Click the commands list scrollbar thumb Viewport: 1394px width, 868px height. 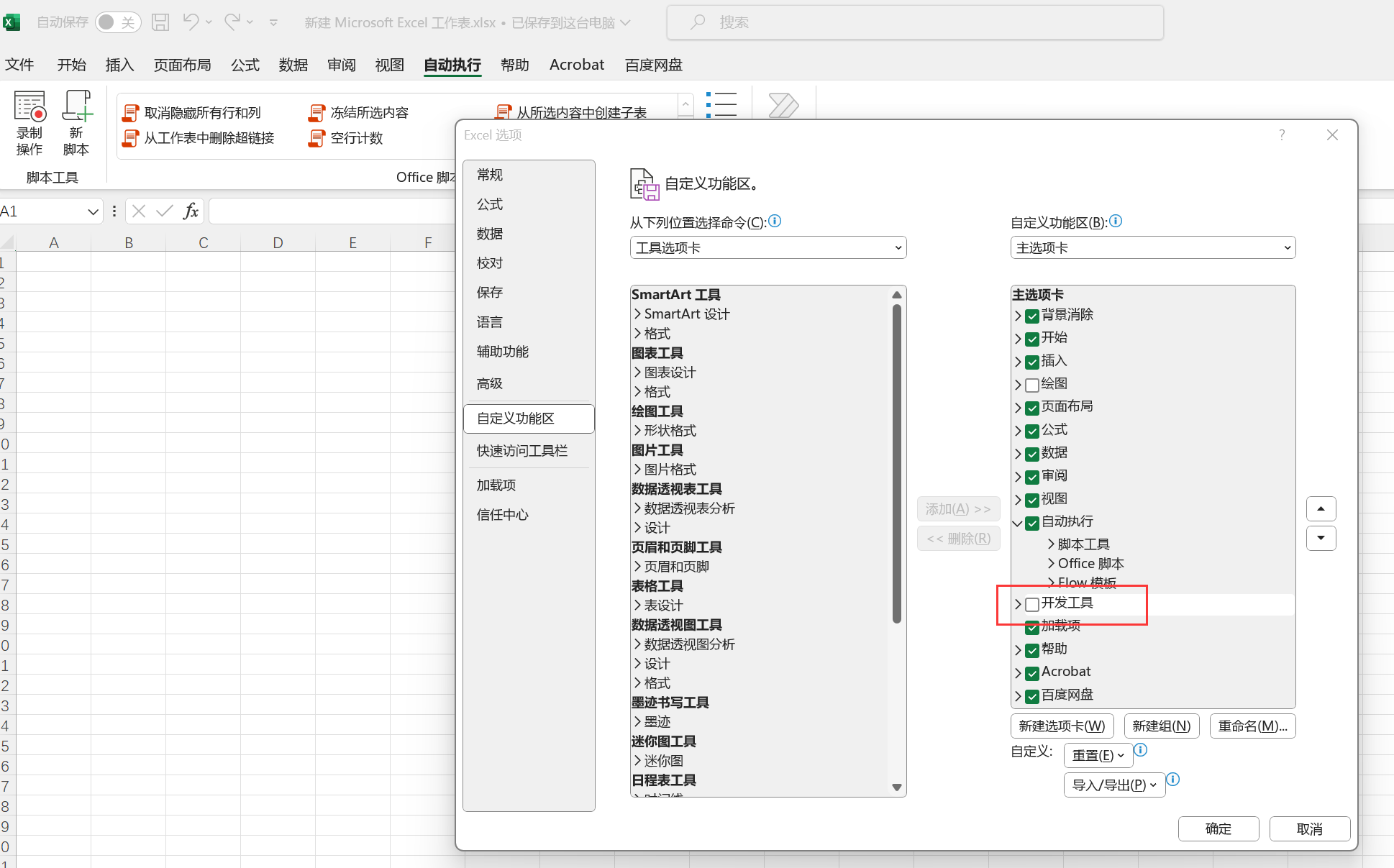[x=897, y=463]
